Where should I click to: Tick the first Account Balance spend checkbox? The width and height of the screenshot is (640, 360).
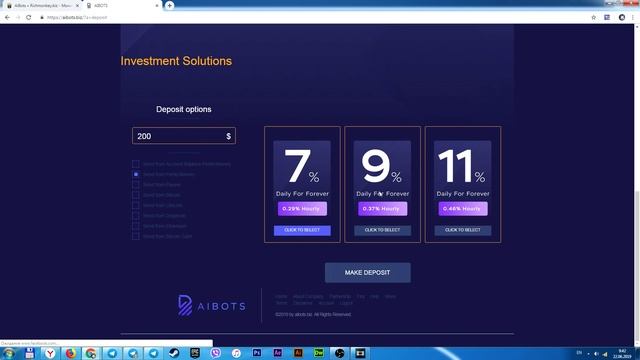pyautogui.click(x=136, y=164)
